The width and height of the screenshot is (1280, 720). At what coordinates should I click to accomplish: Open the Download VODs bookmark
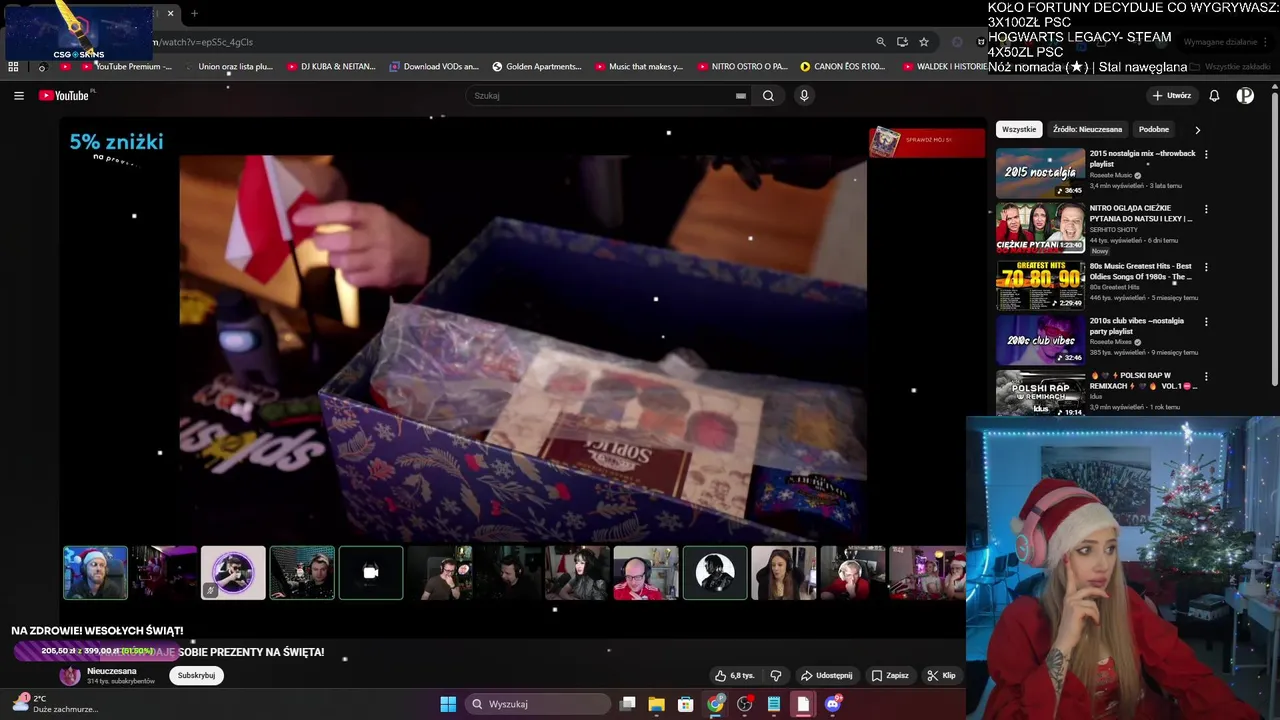click(434, 67)
